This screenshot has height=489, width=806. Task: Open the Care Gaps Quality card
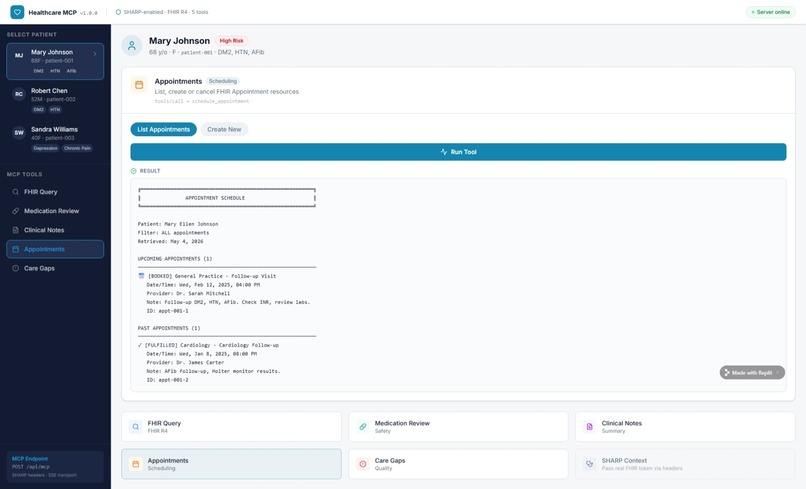[x=459, y=464]
